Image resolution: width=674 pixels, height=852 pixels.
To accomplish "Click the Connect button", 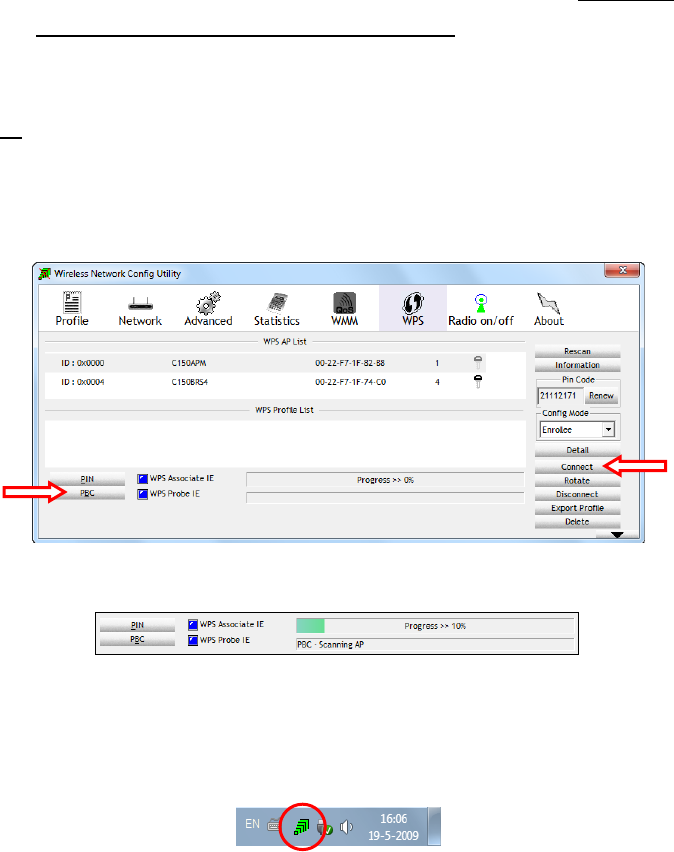I will tap(577, 467).
